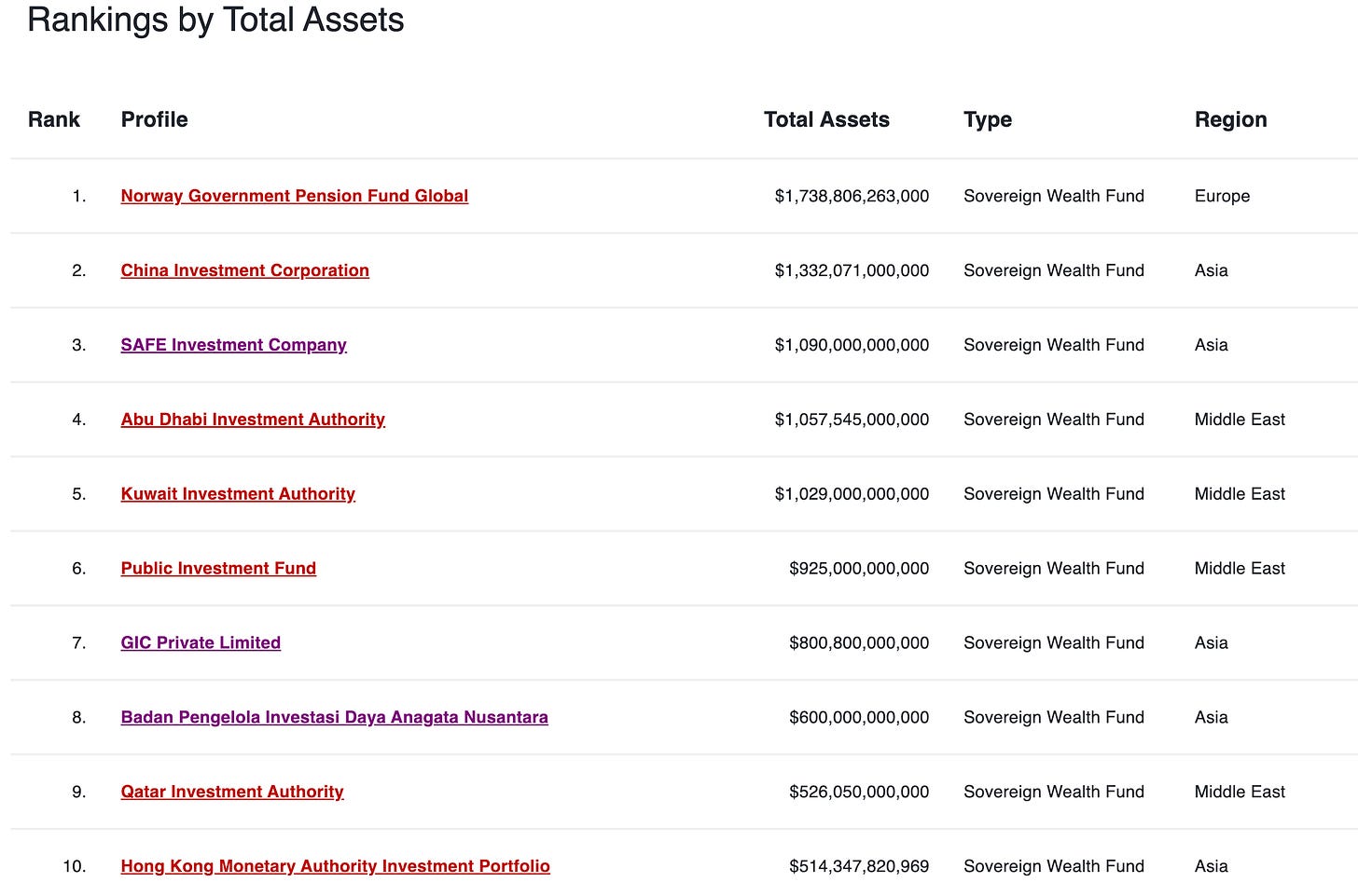1358x896 pixels.
Task: Select the value $800,800,000,000
Action: click(x=859, y=642)
